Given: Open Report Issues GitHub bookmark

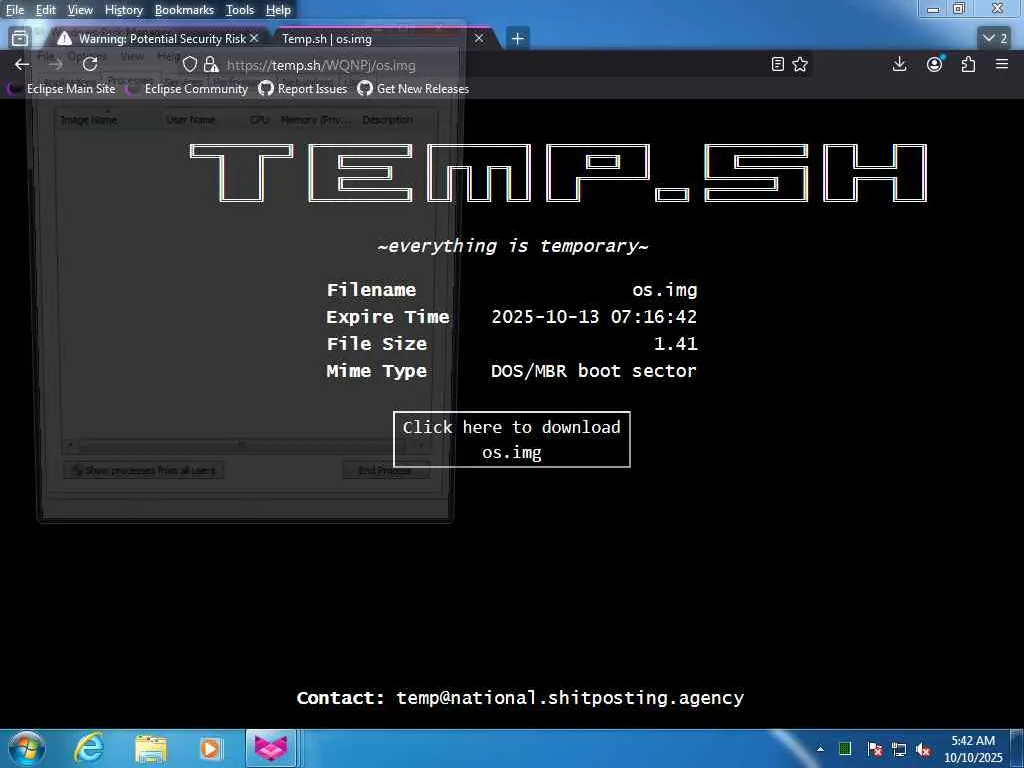Looking at the screenshot, I should (x=303, y=89).
